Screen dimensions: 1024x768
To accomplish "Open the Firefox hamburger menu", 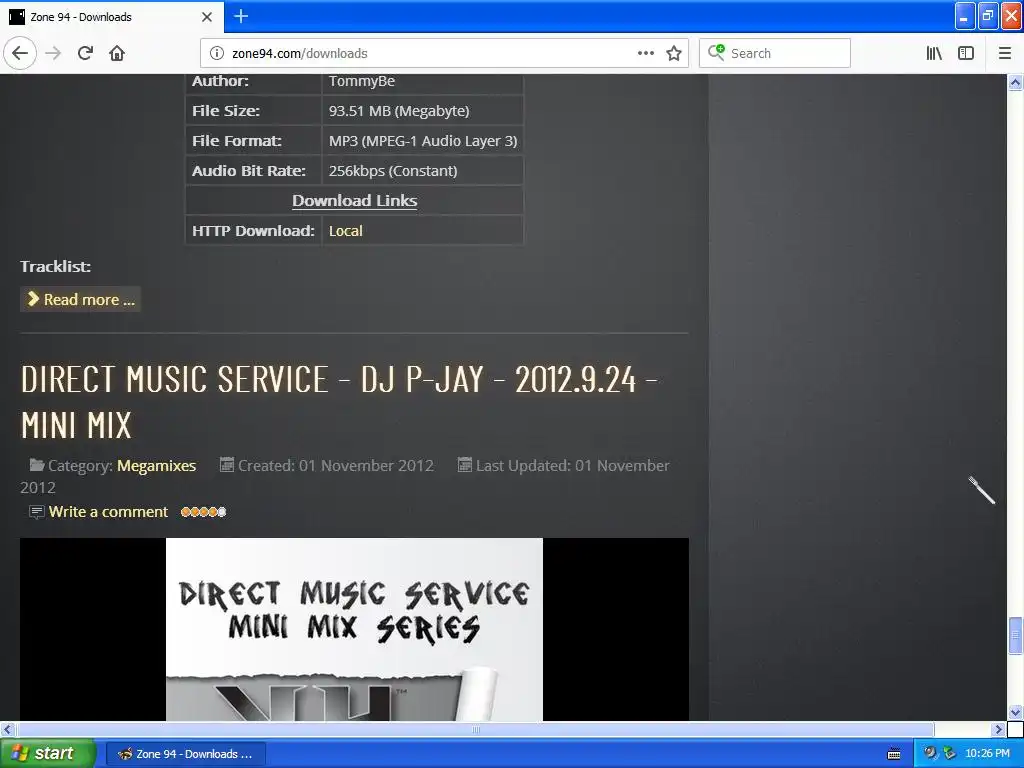I will (x=1005, y=53).
